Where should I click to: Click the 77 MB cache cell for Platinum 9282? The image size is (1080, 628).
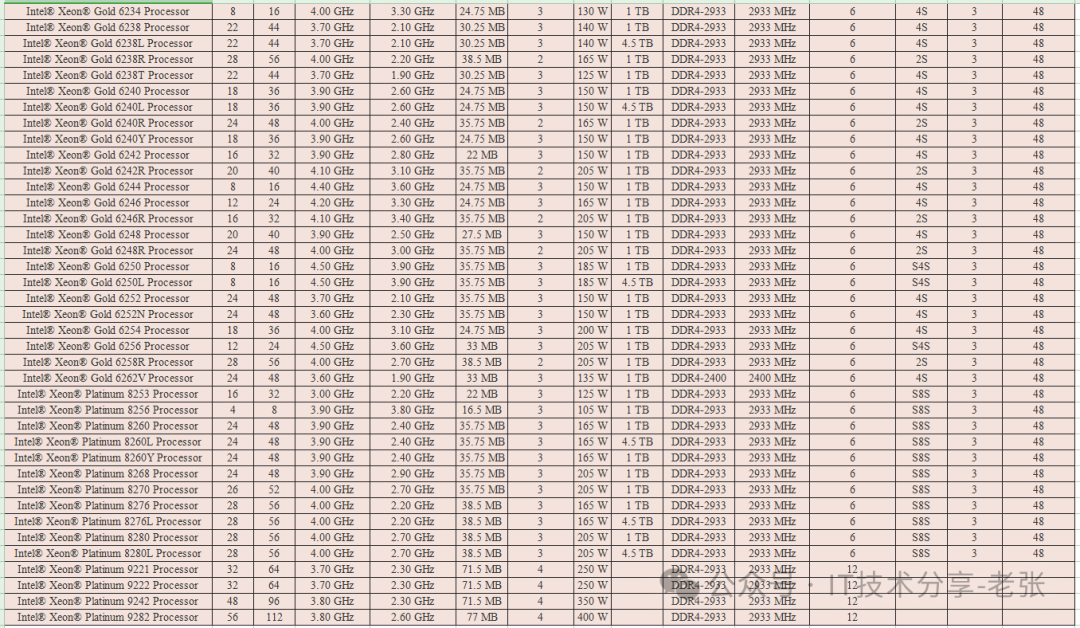pyautogui.click(x=481, y=617)
